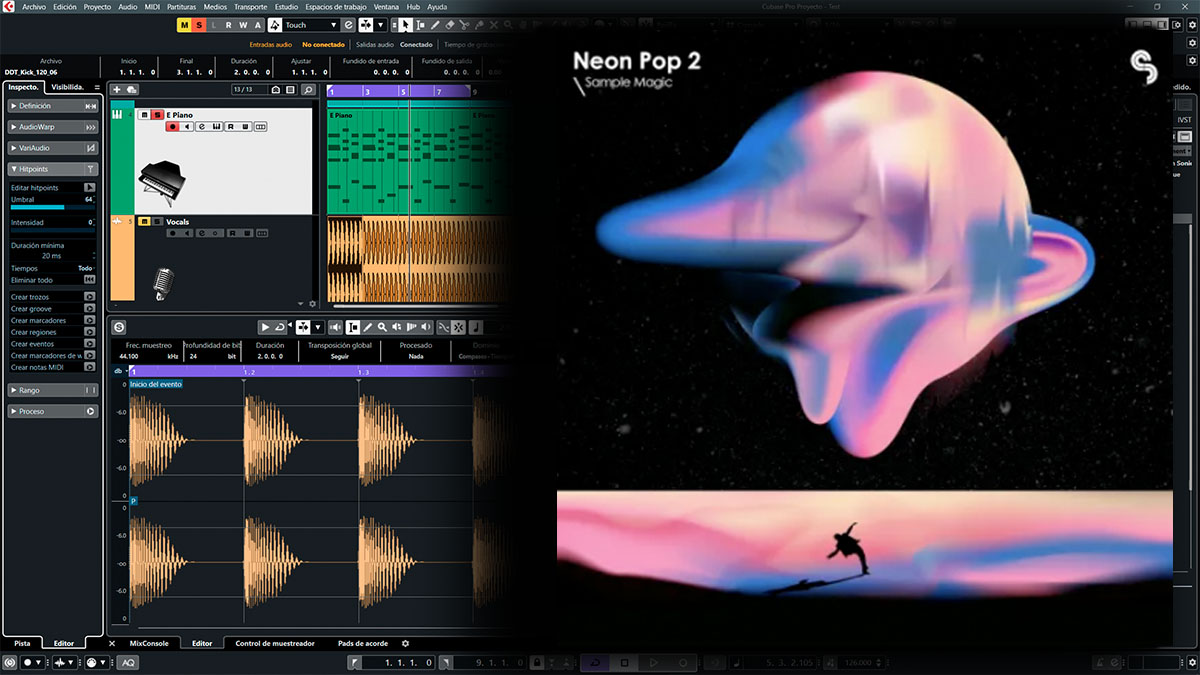Solo the E Piano track
Viewport: 1200px width, 675px height.
[x=158, y=115]
